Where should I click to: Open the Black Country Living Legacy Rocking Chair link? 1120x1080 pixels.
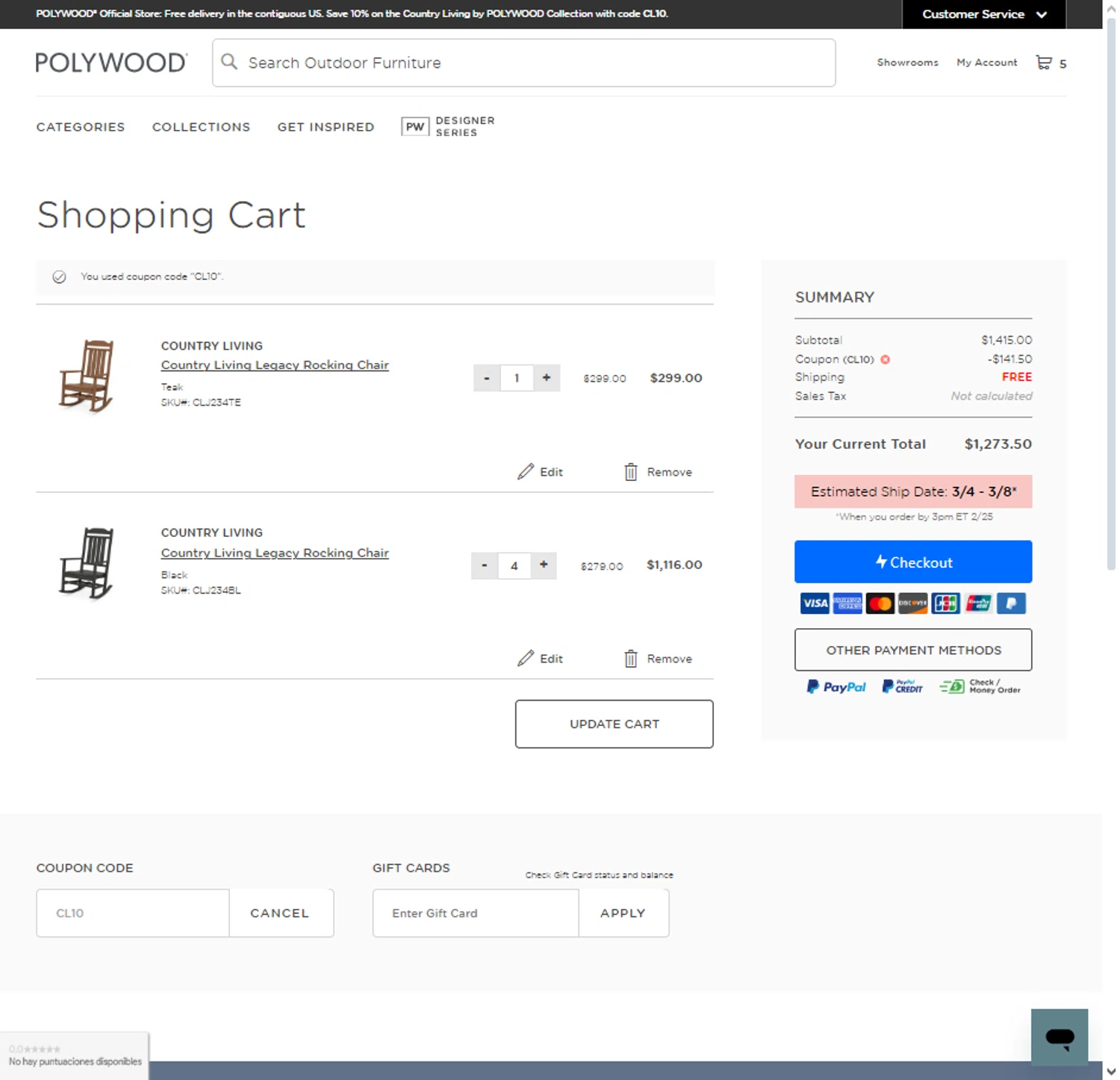point(275,553)
